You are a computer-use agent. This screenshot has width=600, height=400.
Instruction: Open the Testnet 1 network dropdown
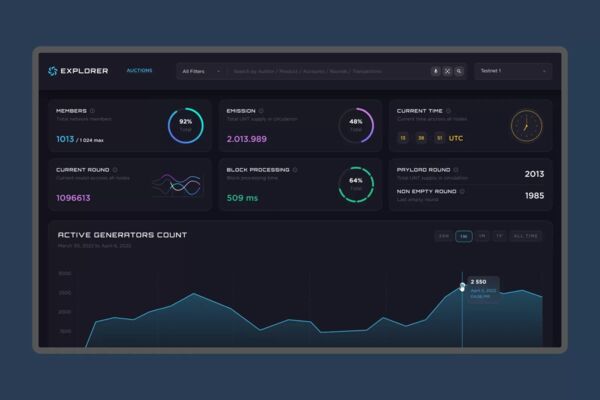pyautogui.click(x=513, y=71)
